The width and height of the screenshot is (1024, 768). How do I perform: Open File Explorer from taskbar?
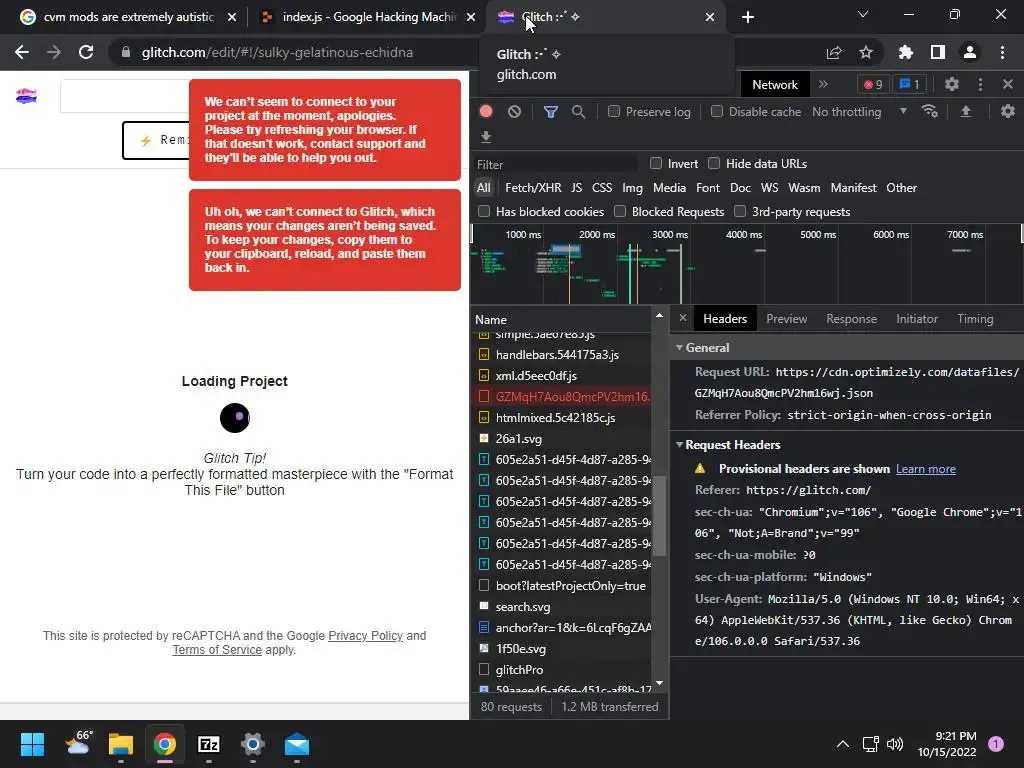[x=121, y=744]
